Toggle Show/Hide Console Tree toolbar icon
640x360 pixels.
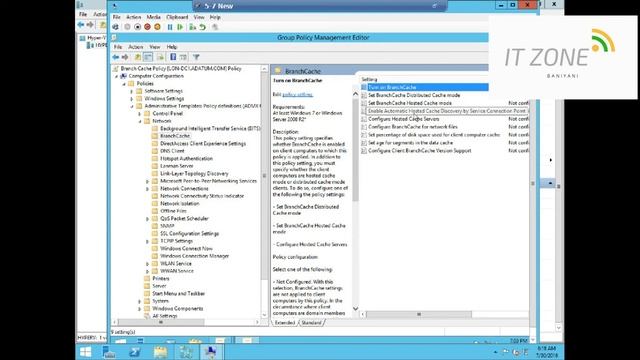(x=148, y=57)
